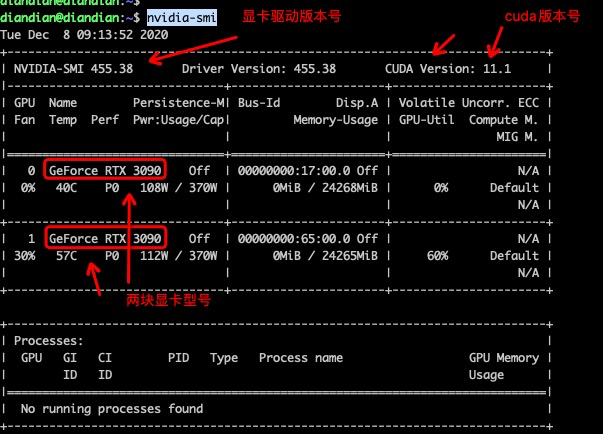Click 'No running processes found' message
This screenshot has height=434, width=603.
point(112,409)
